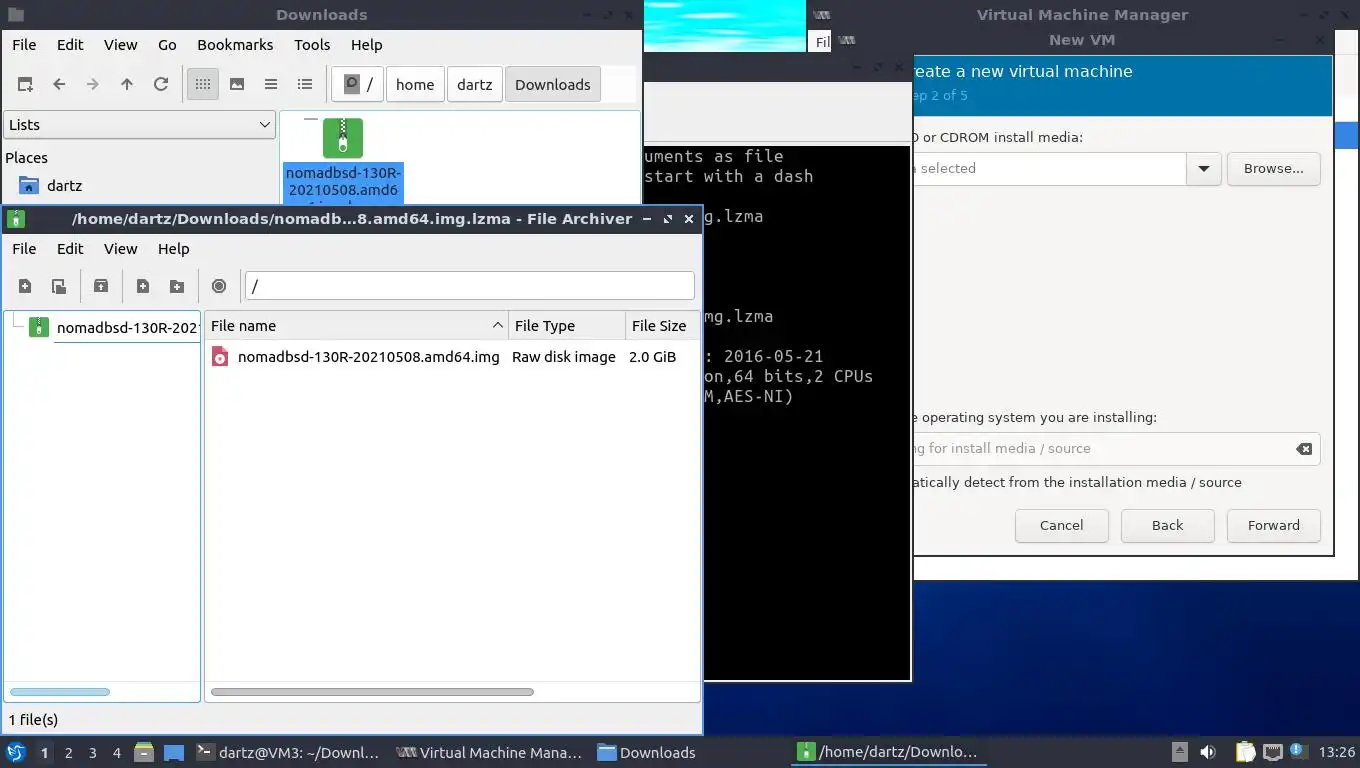Click tree pane horizontal scrollbar in Archiver

click(60, 692)
